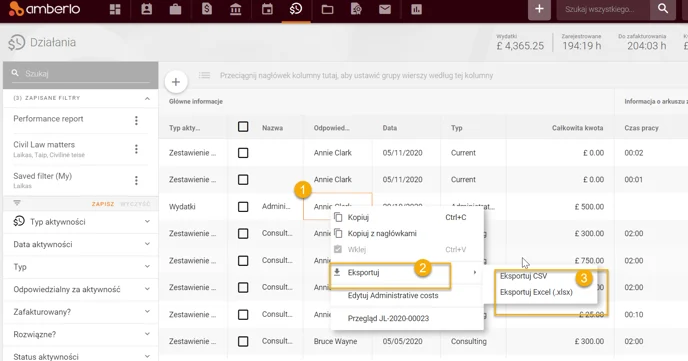Screen dimensions: 688x361
Task: Check the box in the £ 300.00 Annie row
Action: coord(243,234)
